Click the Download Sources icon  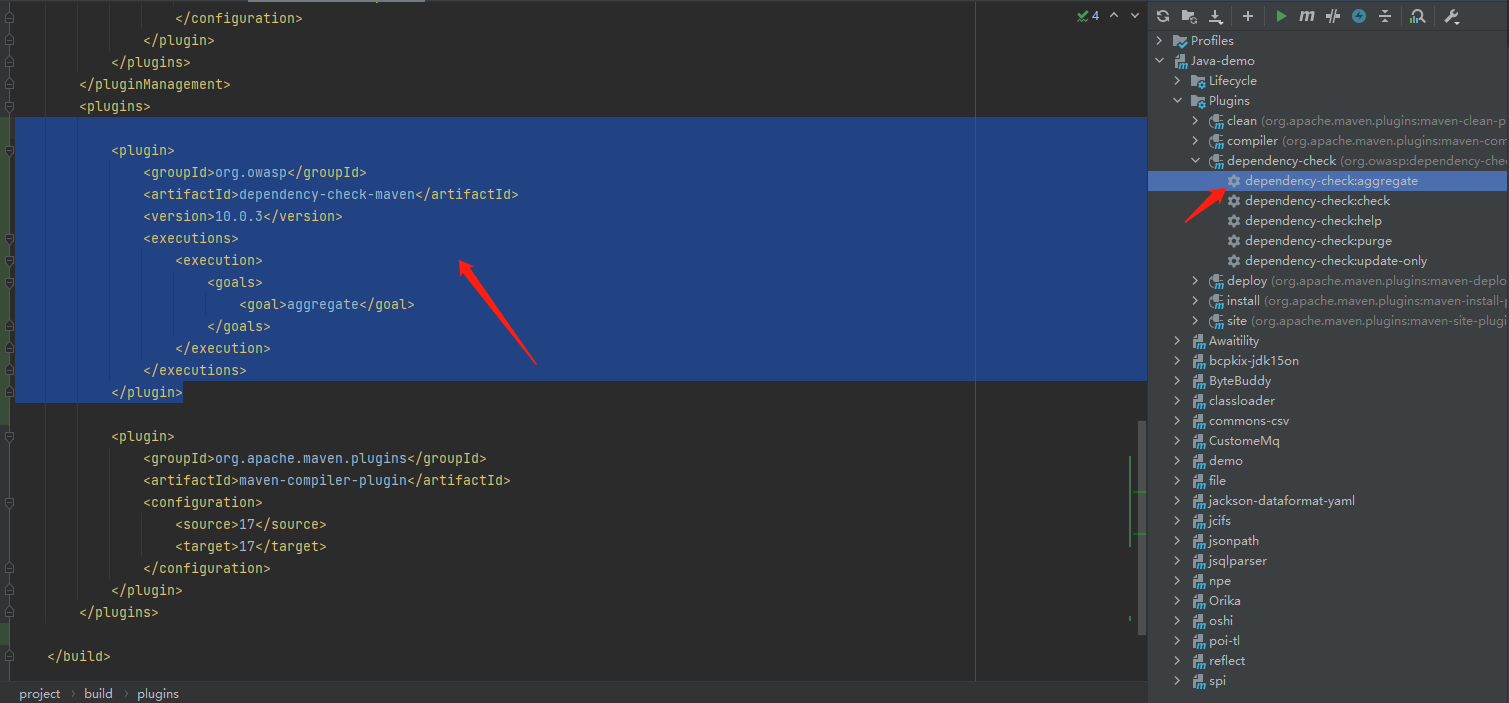tap(1216, 16)
